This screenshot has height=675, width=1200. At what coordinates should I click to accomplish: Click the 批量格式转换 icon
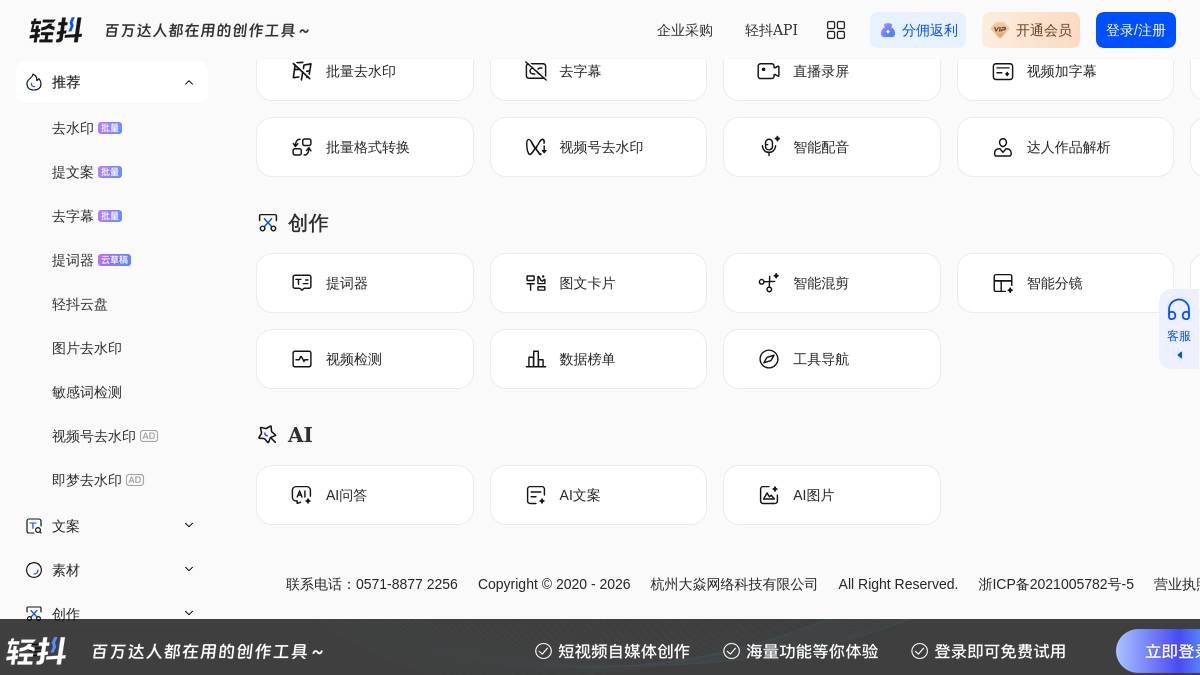pos(302,147)
